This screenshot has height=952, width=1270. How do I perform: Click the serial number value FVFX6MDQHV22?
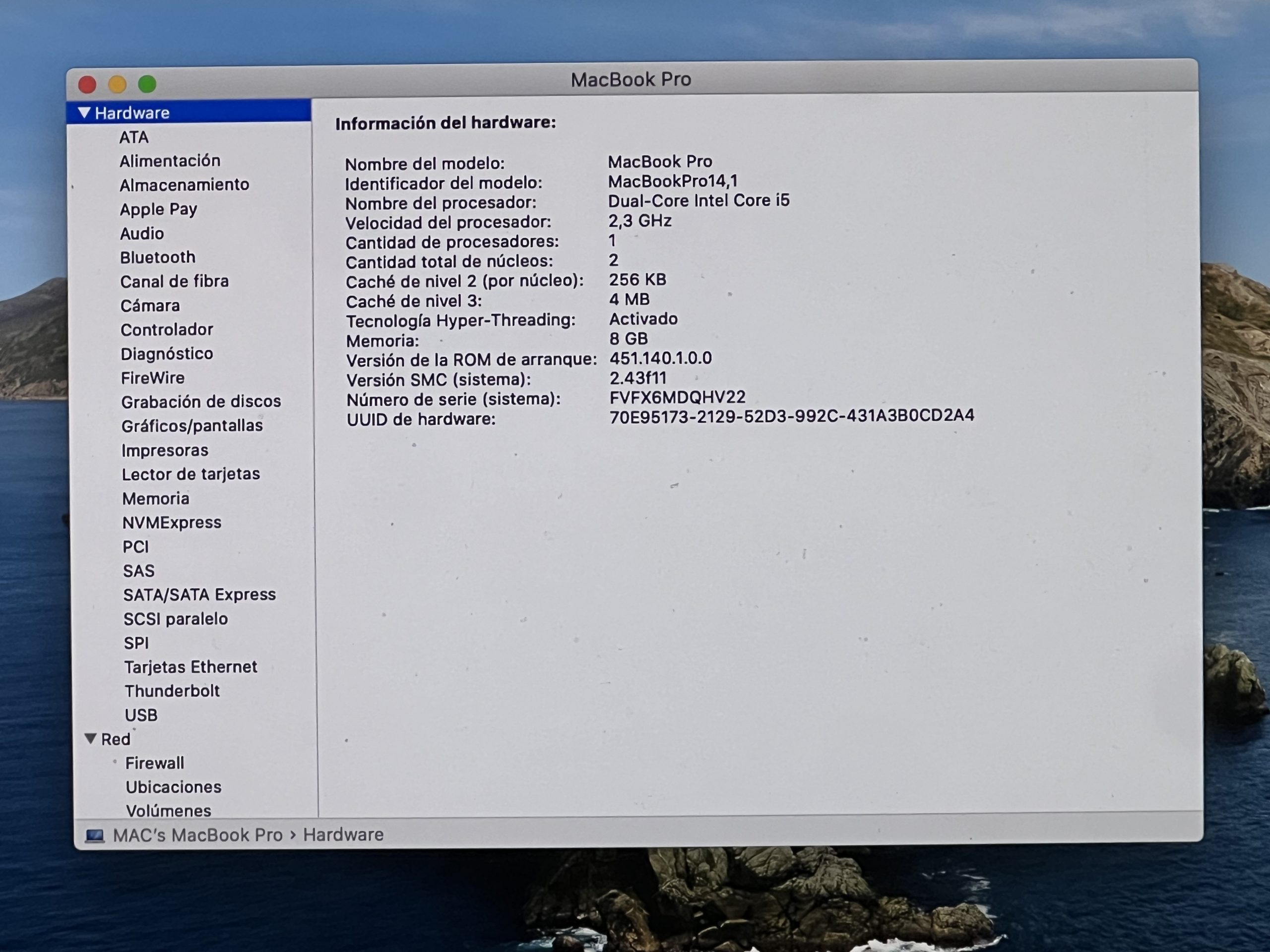click(x=677, y=397)
